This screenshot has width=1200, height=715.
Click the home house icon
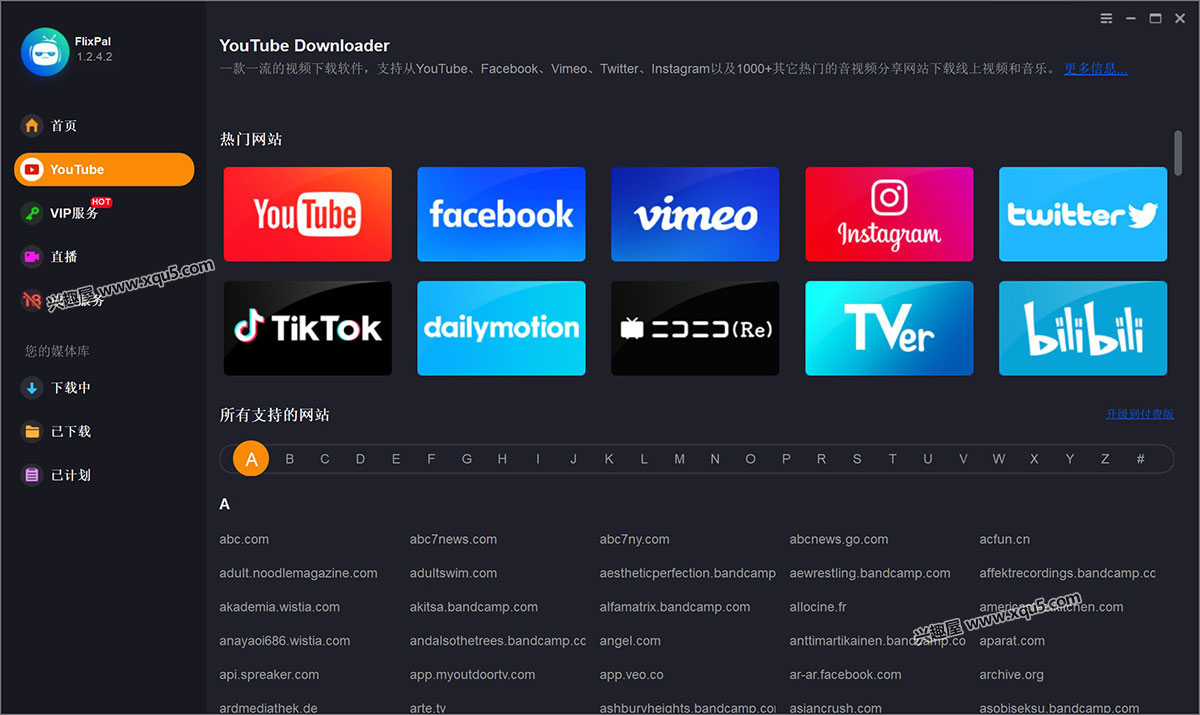[x=32, y=126]
